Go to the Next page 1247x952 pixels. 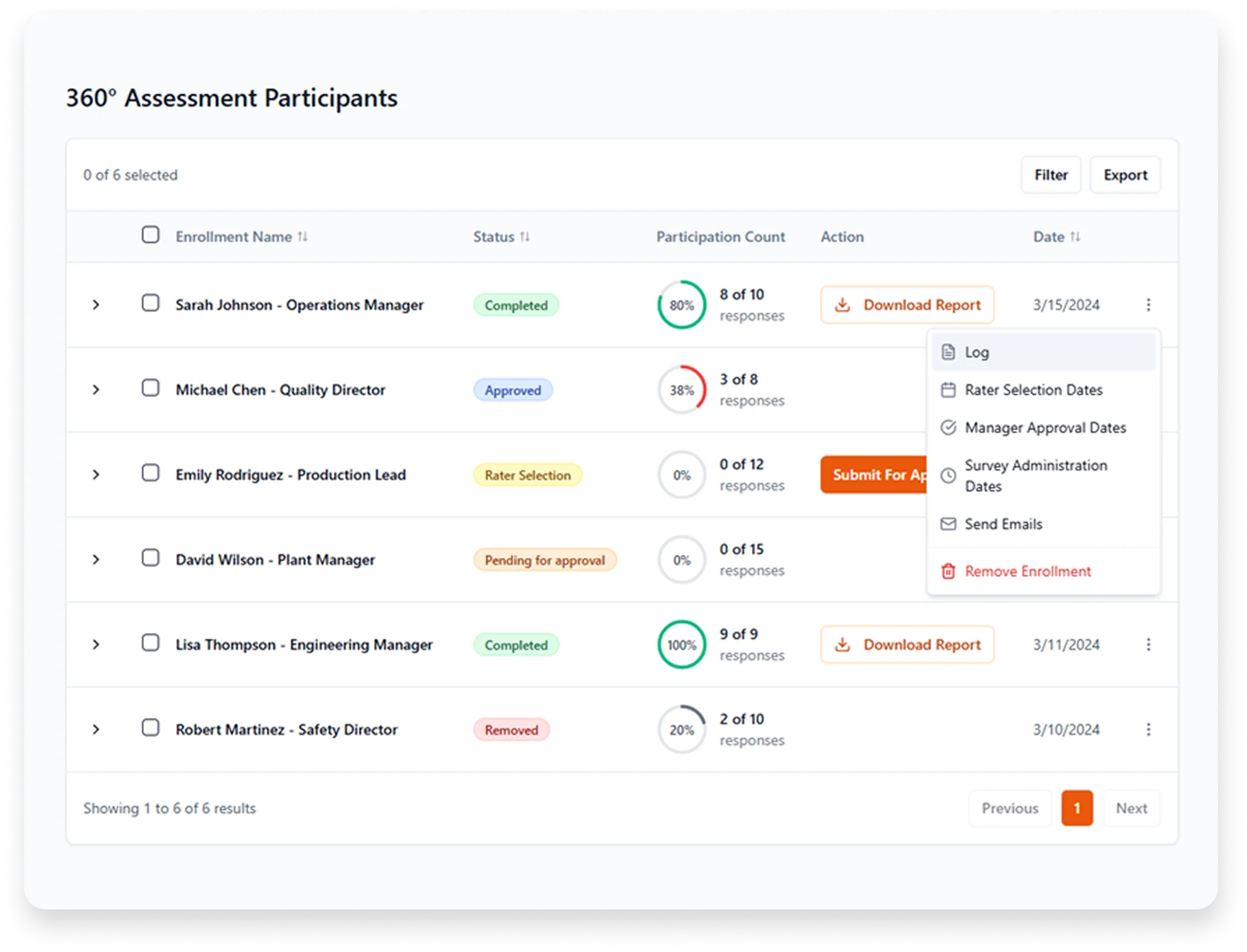[x=1131, y=808]
